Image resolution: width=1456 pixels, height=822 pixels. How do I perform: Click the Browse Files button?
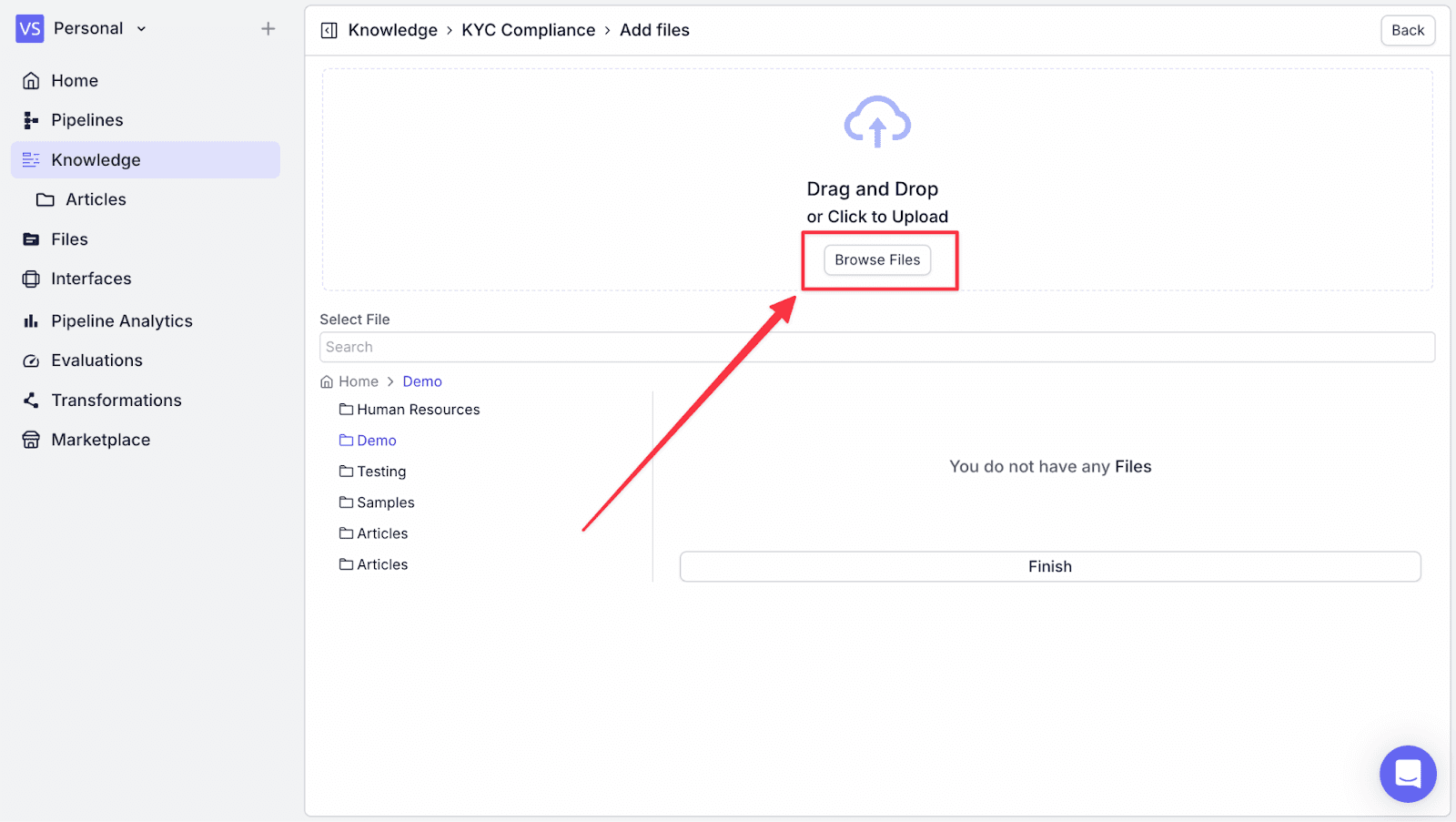[x=877, y=260]
